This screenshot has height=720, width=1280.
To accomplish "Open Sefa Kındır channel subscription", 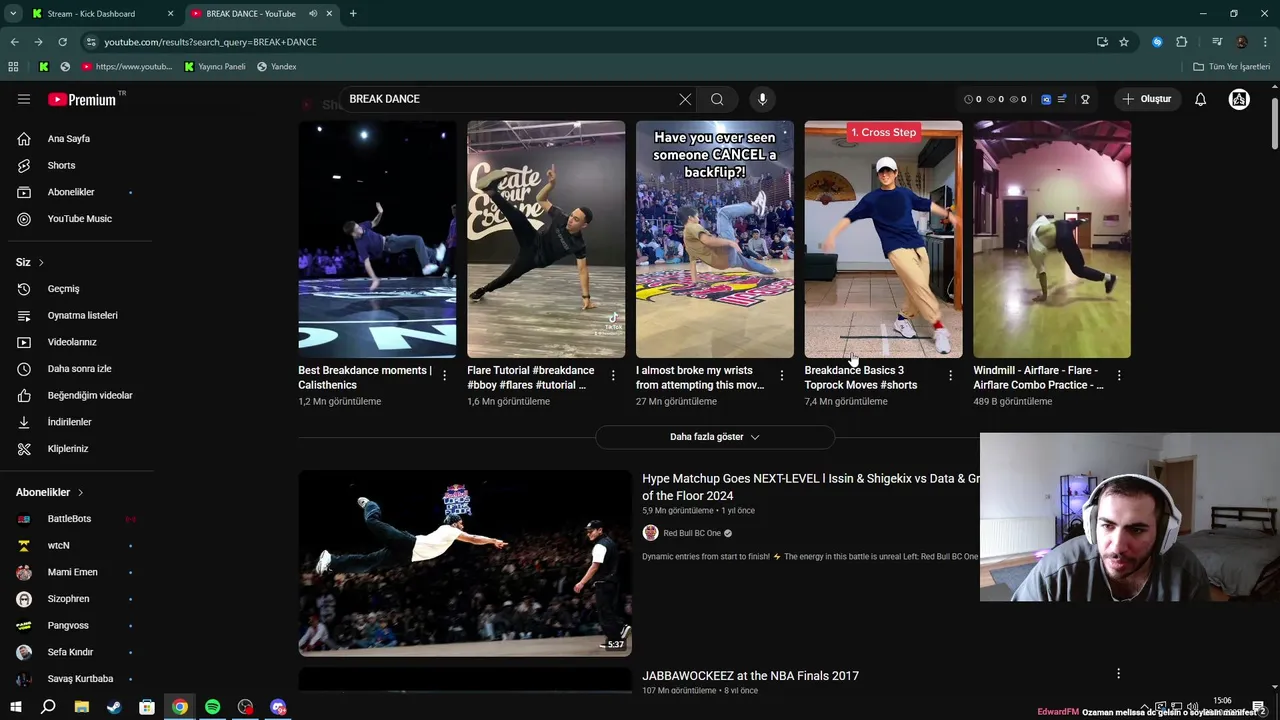I will point(70,652).
